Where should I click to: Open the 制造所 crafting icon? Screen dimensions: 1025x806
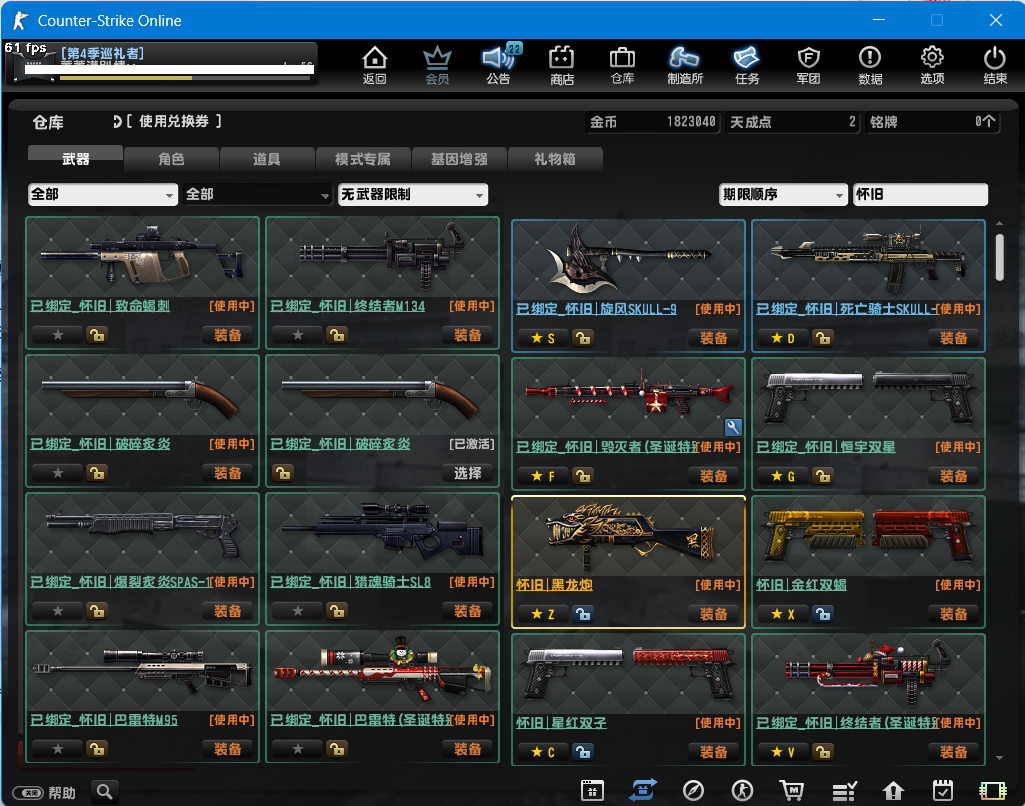coord(684,65)
